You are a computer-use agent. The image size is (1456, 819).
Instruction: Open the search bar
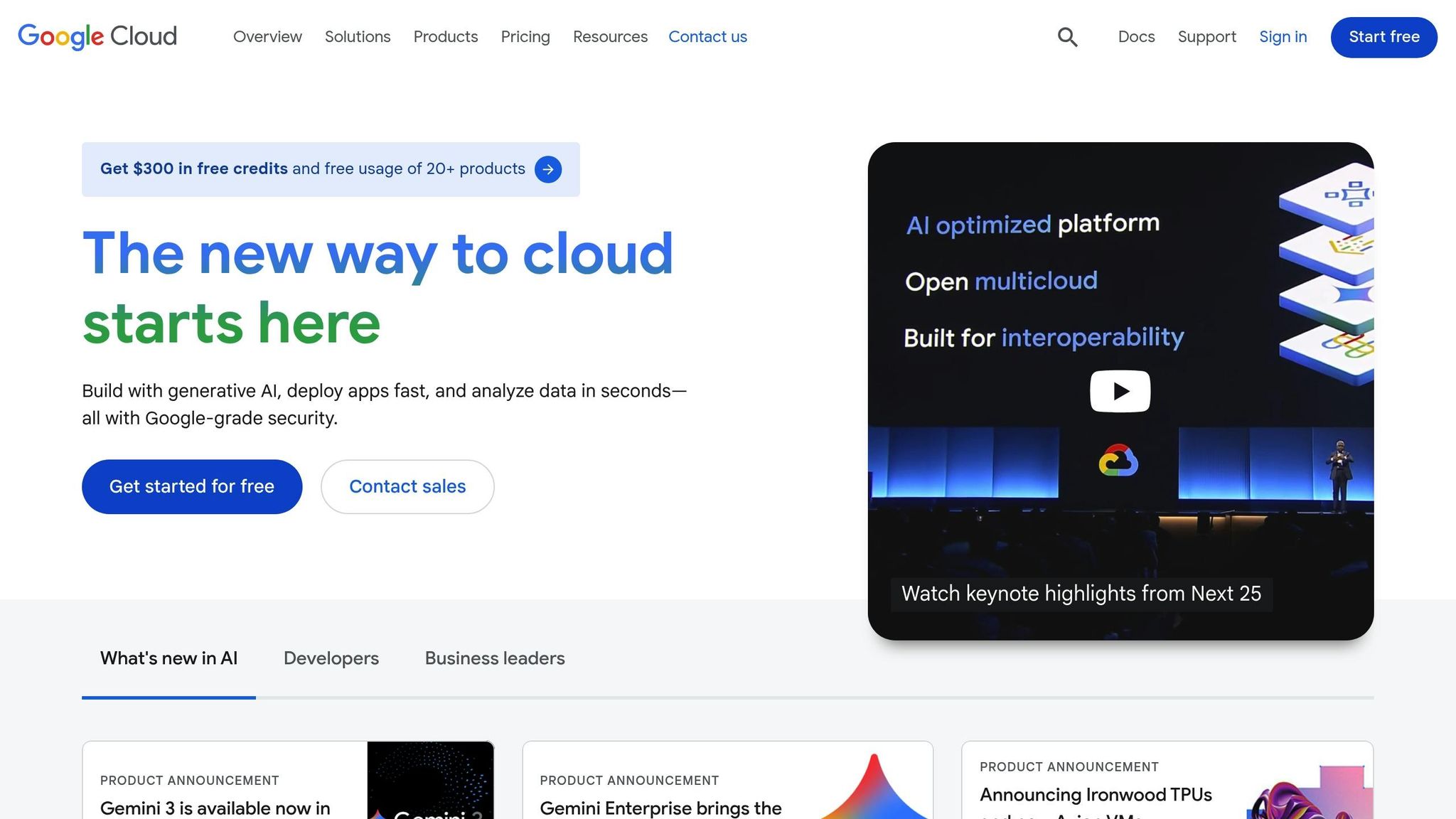1067,37
